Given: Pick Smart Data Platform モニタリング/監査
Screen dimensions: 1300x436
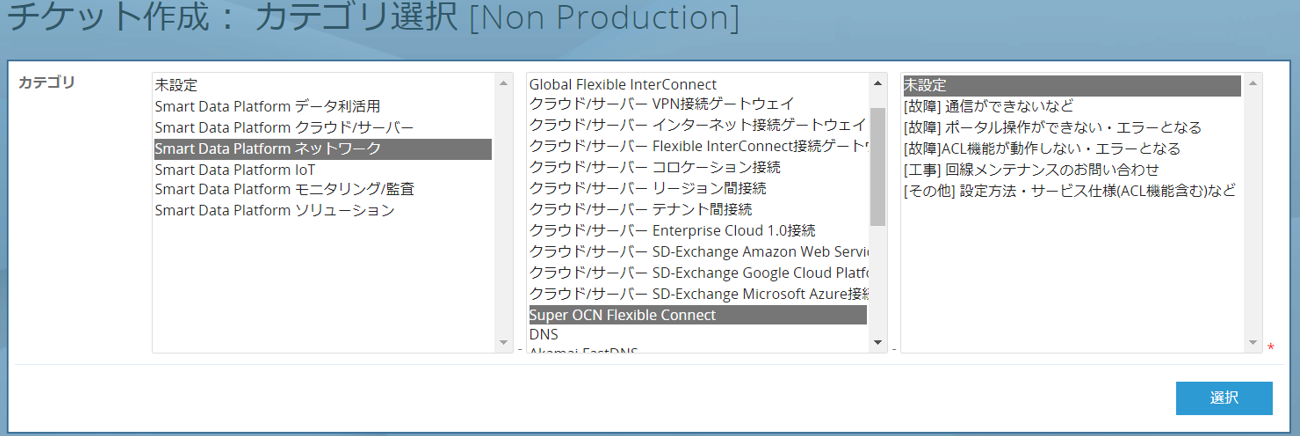Looking at the screenshot, I should 284,190.
